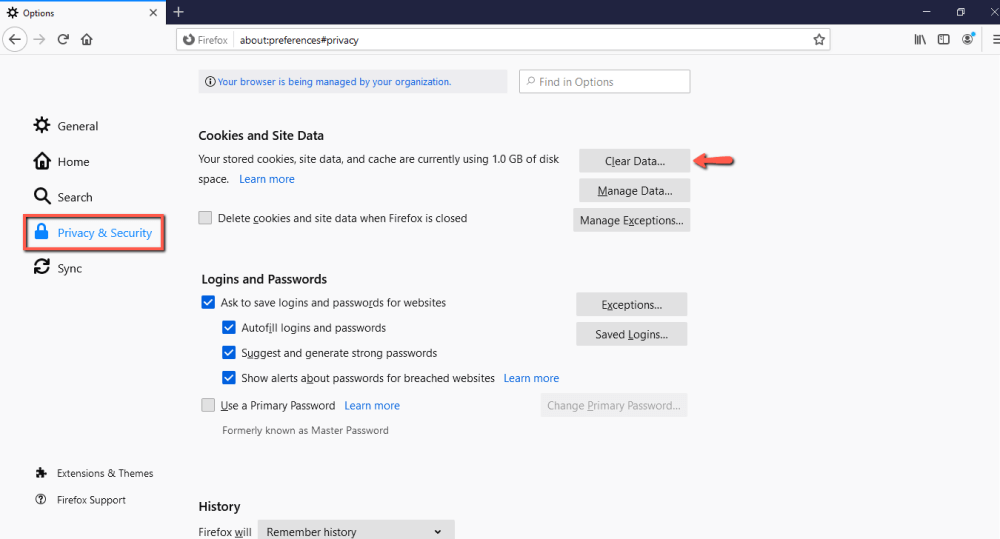Toggle Autofill logins and passwords
The width and height of the screenshot is (1000, 539).
click(228, 327)
